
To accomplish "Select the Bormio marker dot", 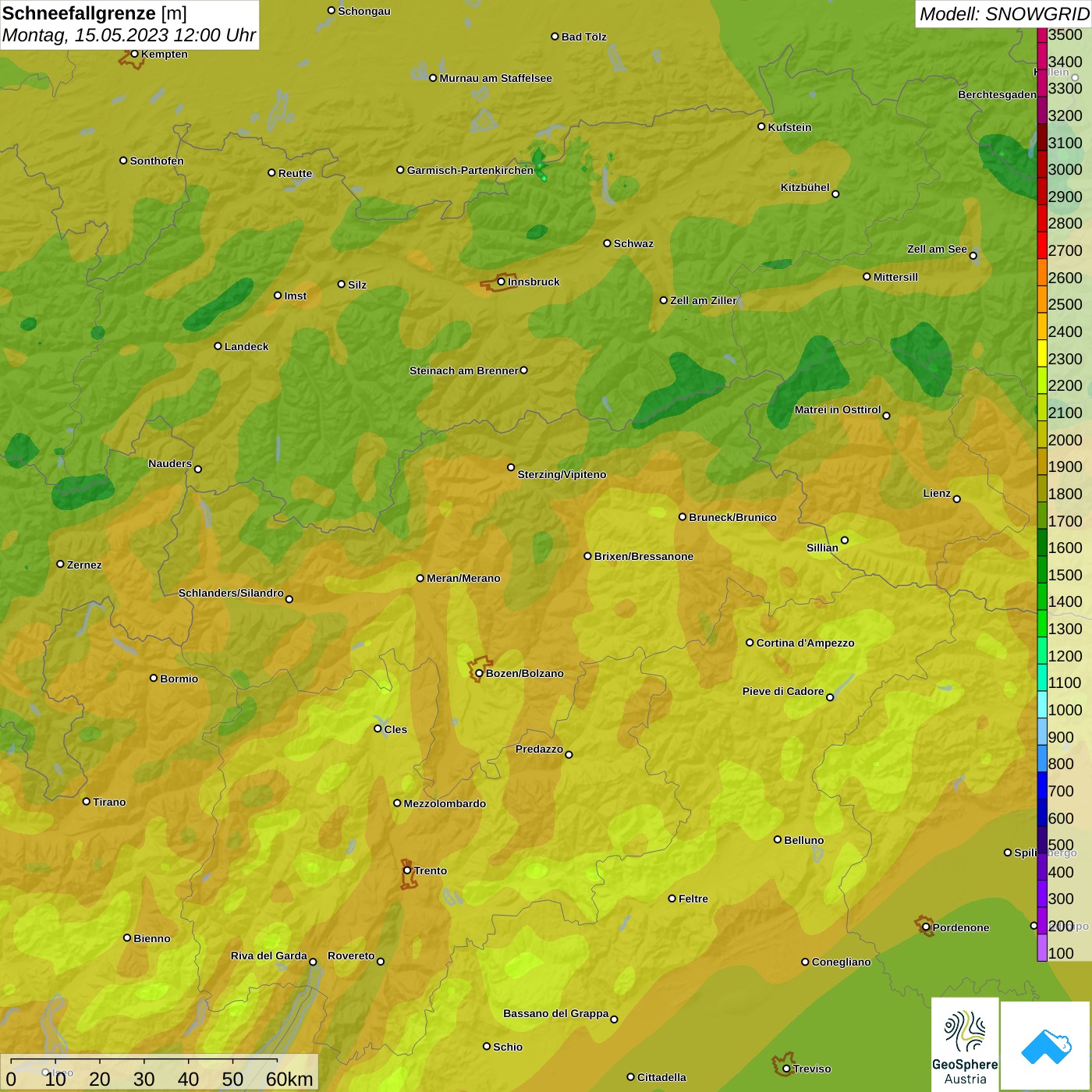I will coord(154,678).
